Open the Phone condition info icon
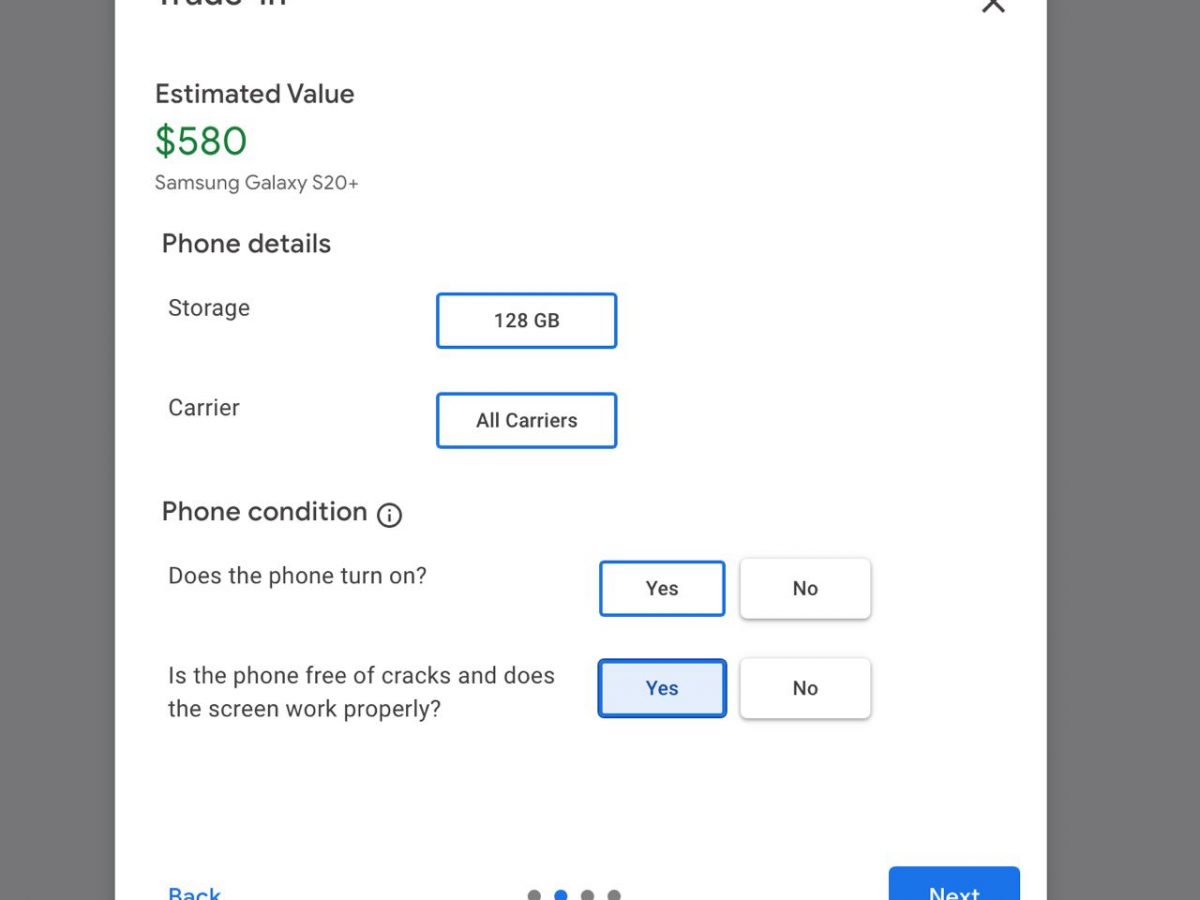Image resolution: width=1200 pixels, height=900 pixels. [x=389, y=515]
